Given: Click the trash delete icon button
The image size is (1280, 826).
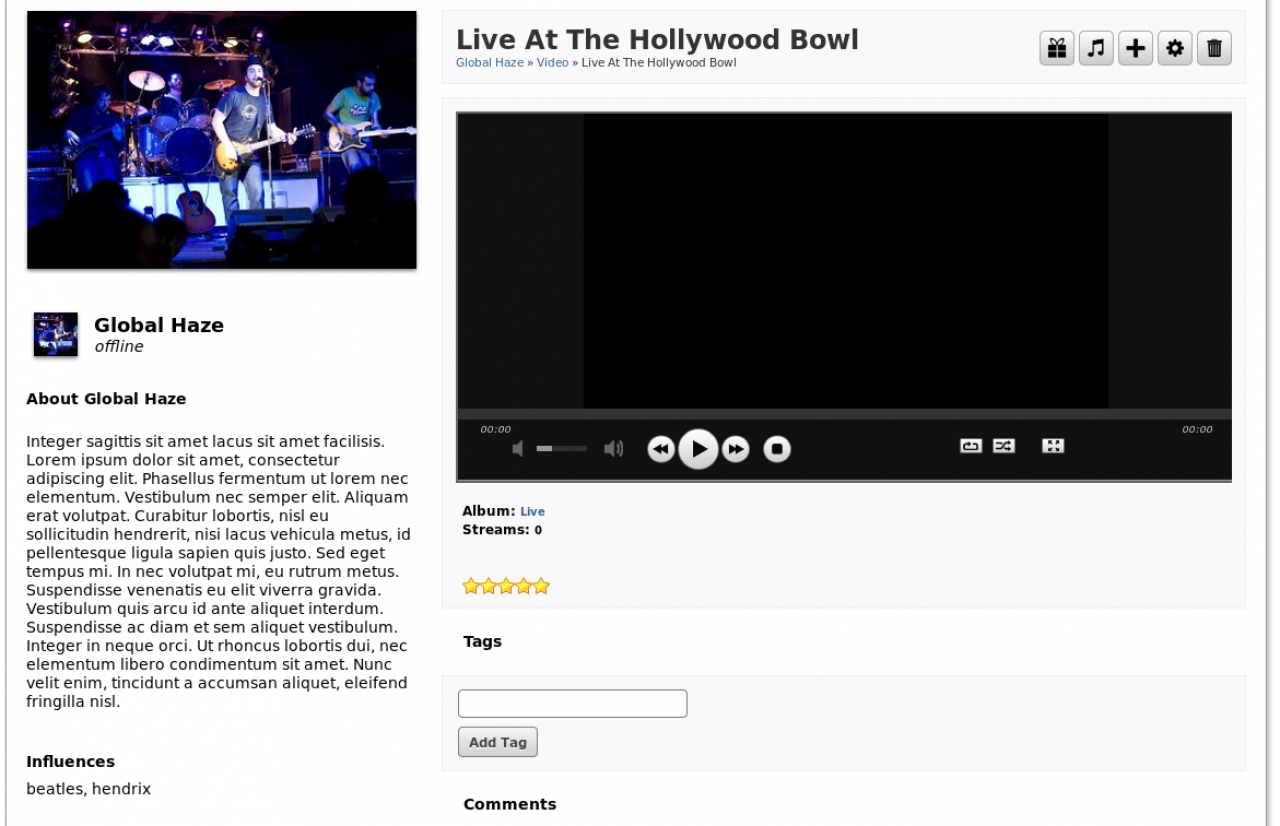Looking at the screenshot, I should (x=1214, y=48).
